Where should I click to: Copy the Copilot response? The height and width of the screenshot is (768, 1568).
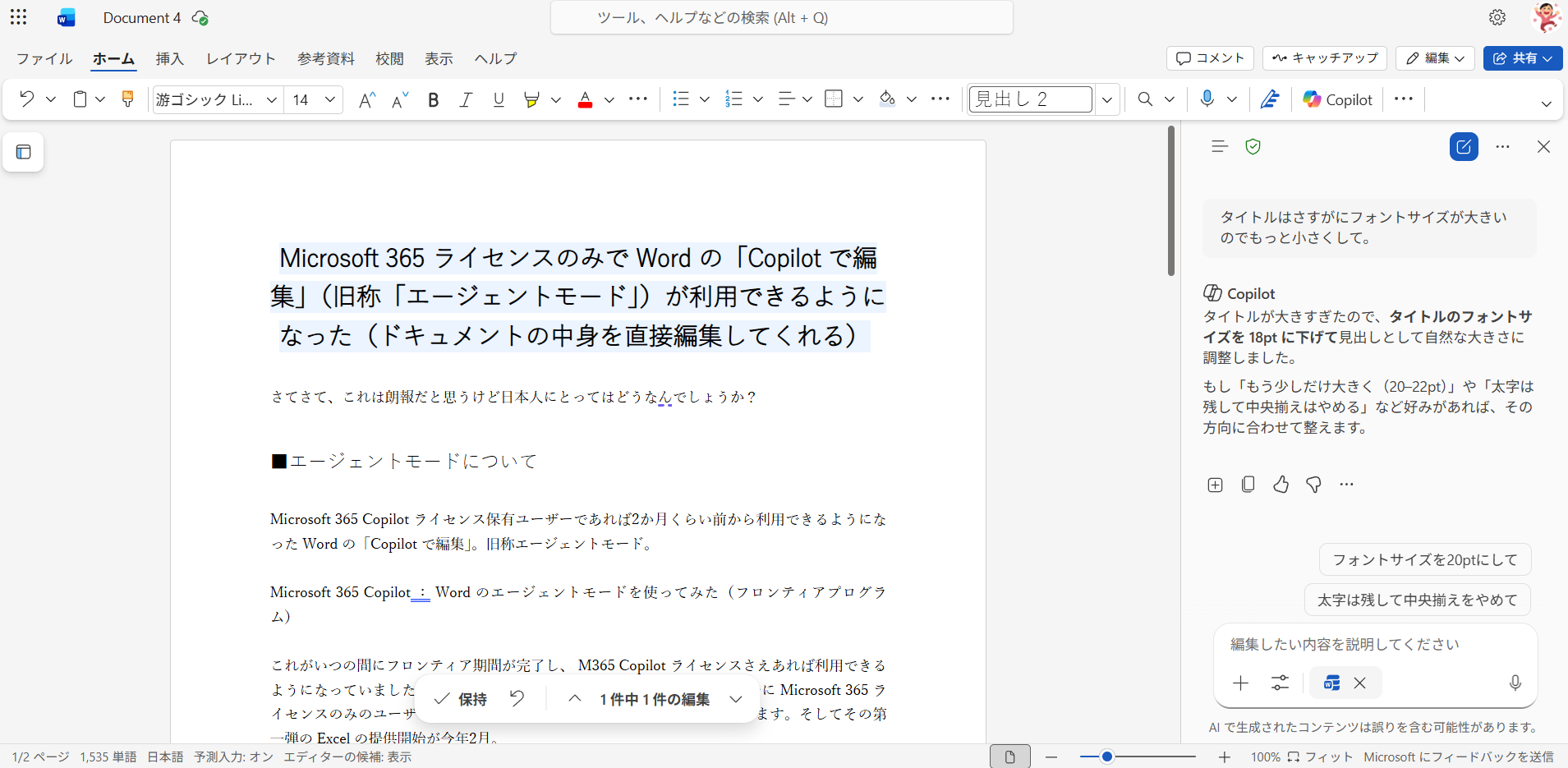pyautogui.click(x=1248, y=485)
